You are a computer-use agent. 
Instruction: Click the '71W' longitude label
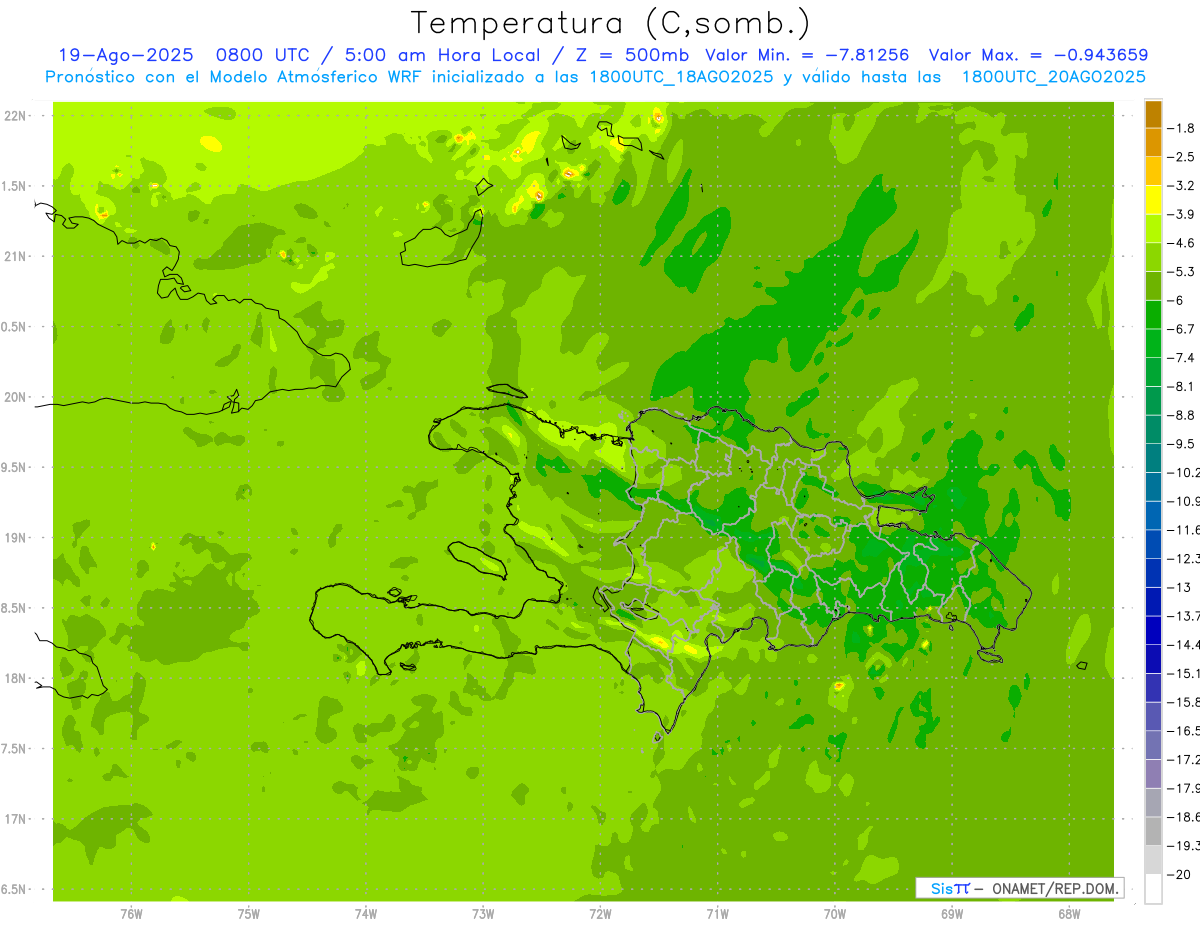click(x=717, y=913)
